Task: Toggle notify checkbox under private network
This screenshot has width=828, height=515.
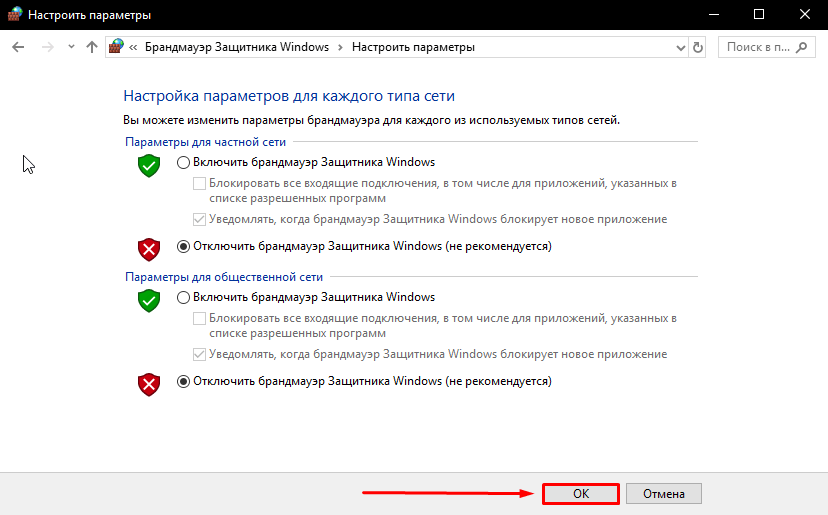Action: [199, 219]
